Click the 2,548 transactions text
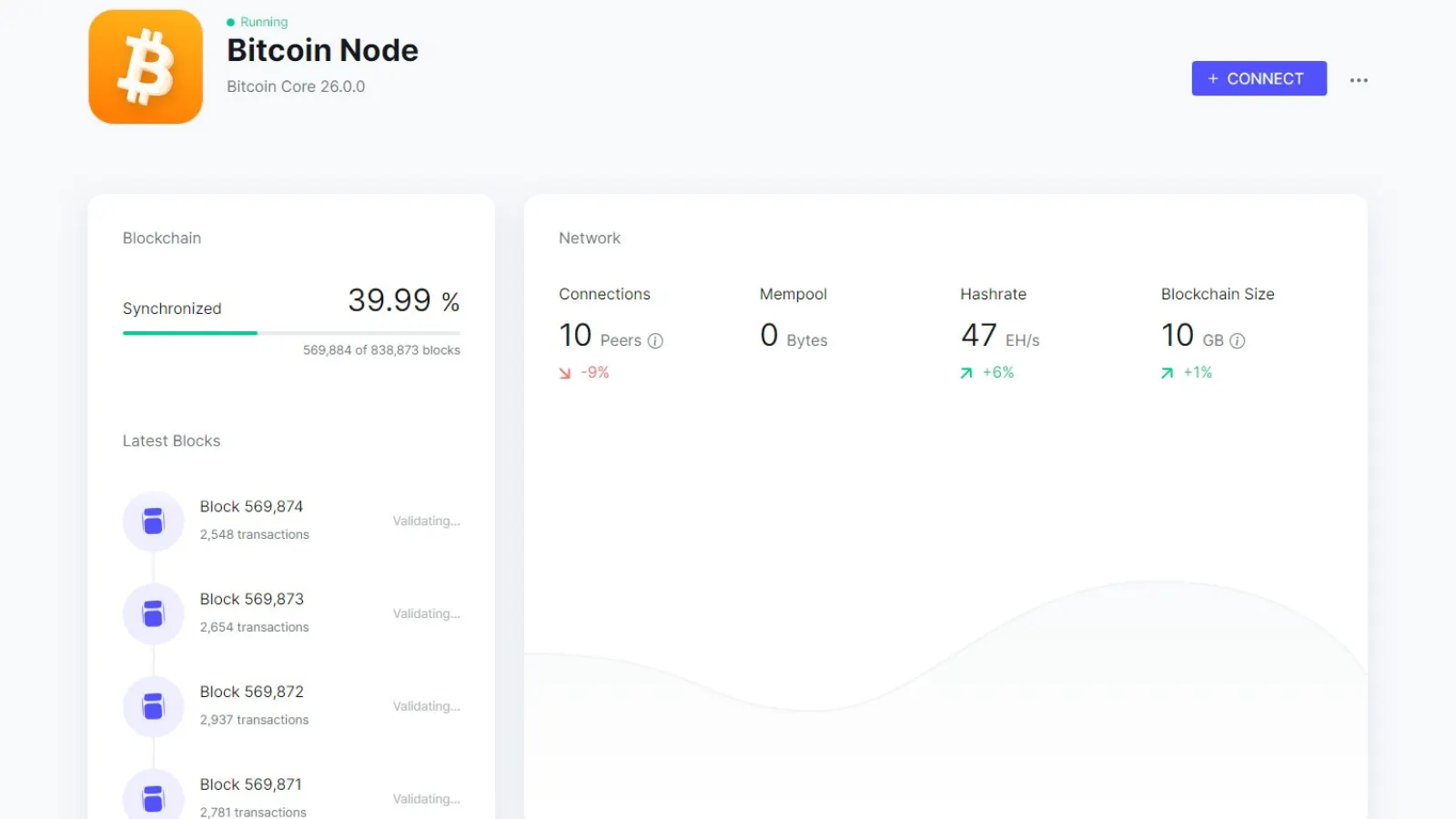This screenshot has height=819, width=1456. coord(255,535)
